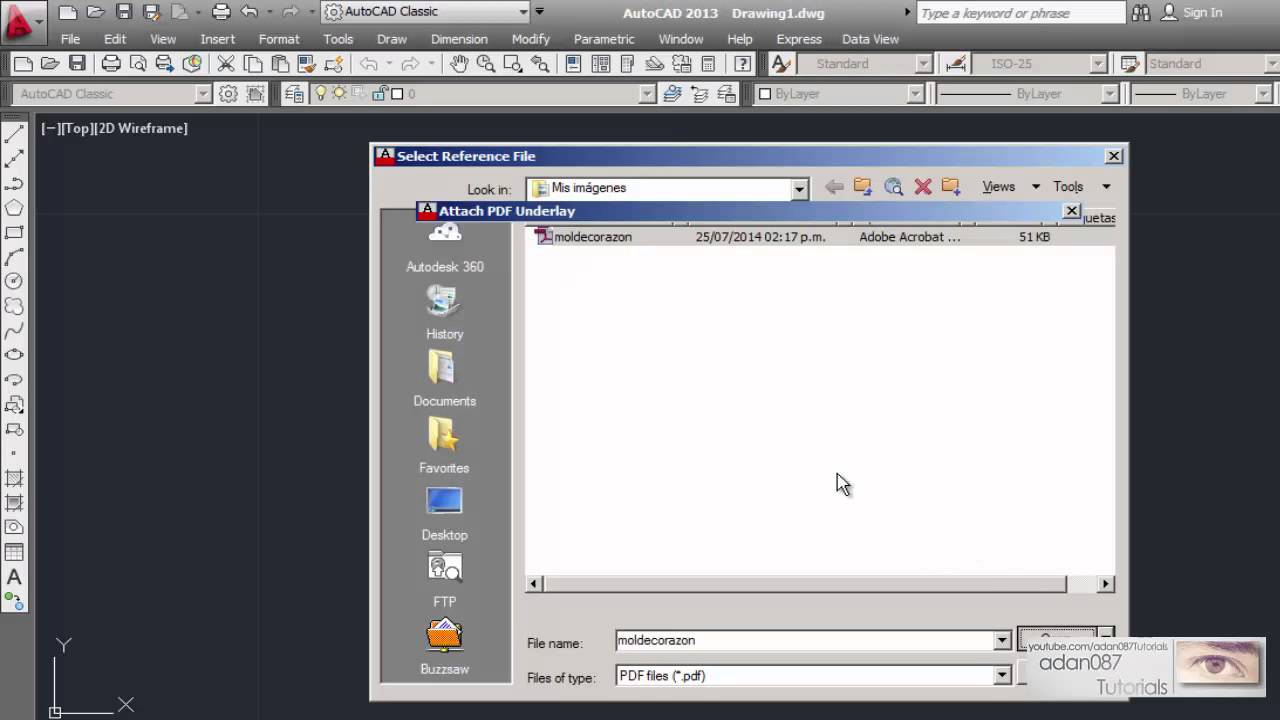Click the Table Style icon
Image resolution: width=1280 pixels, height=720 pixels.
(x=1130, y=64)
